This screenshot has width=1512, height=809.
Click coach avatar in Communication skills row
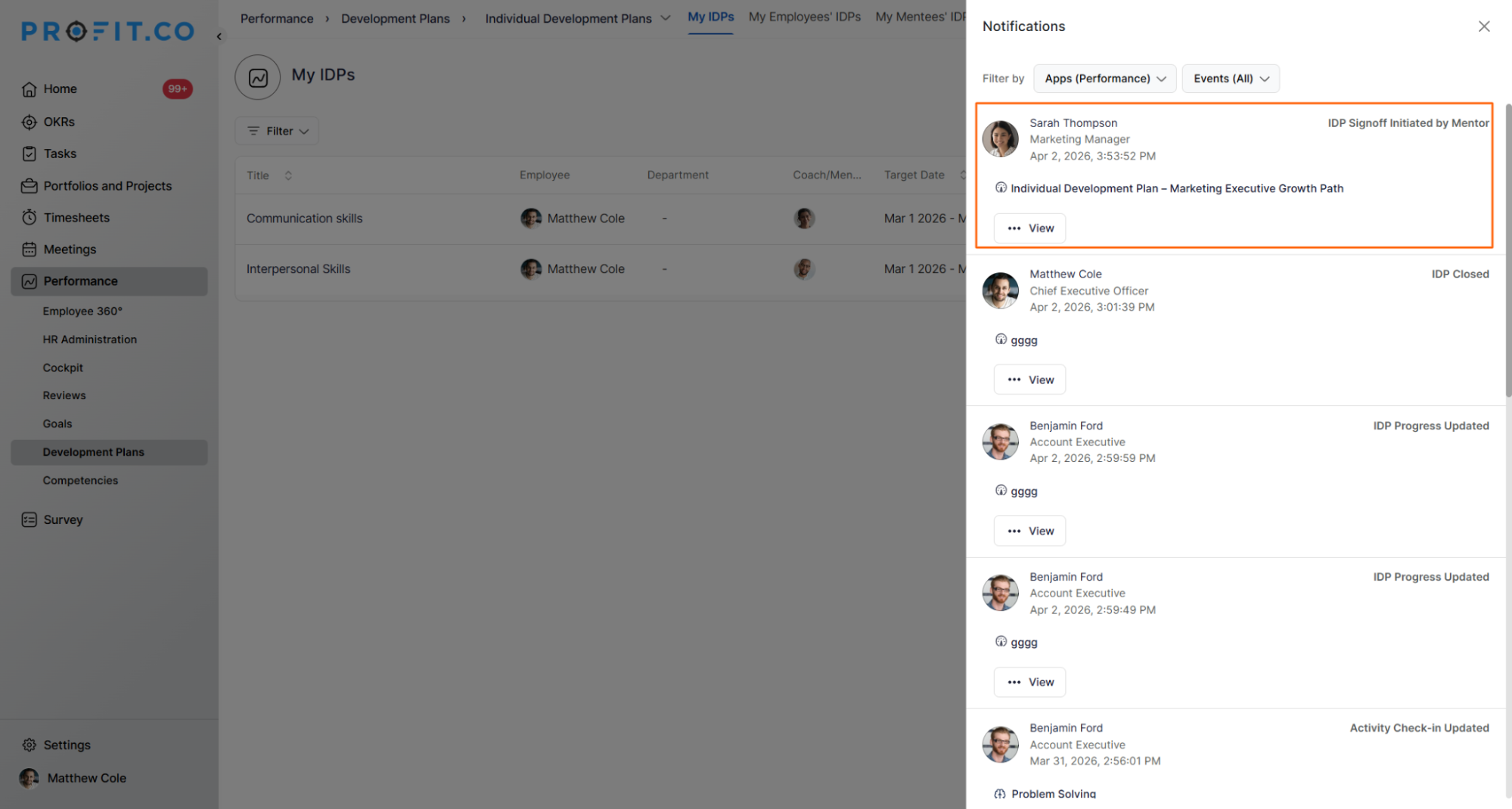804,219
